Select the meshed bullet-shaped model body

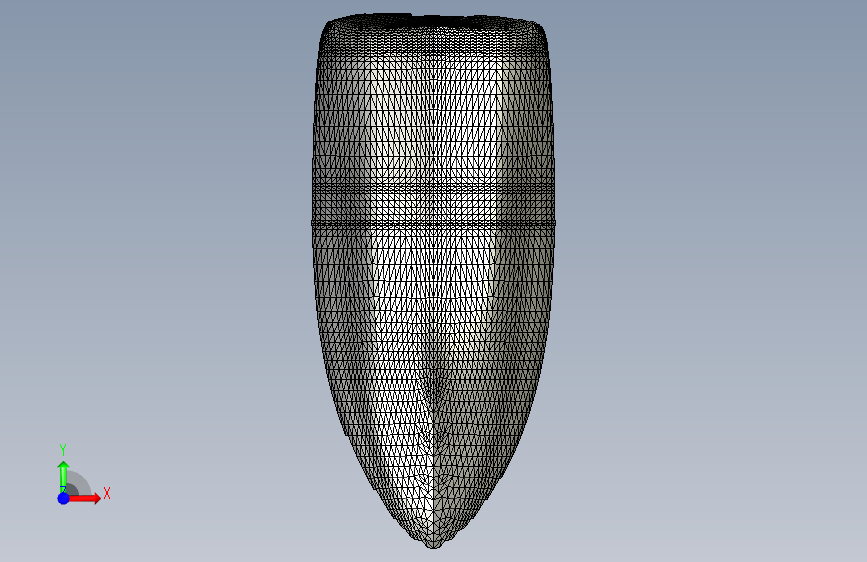click(434, 280)
